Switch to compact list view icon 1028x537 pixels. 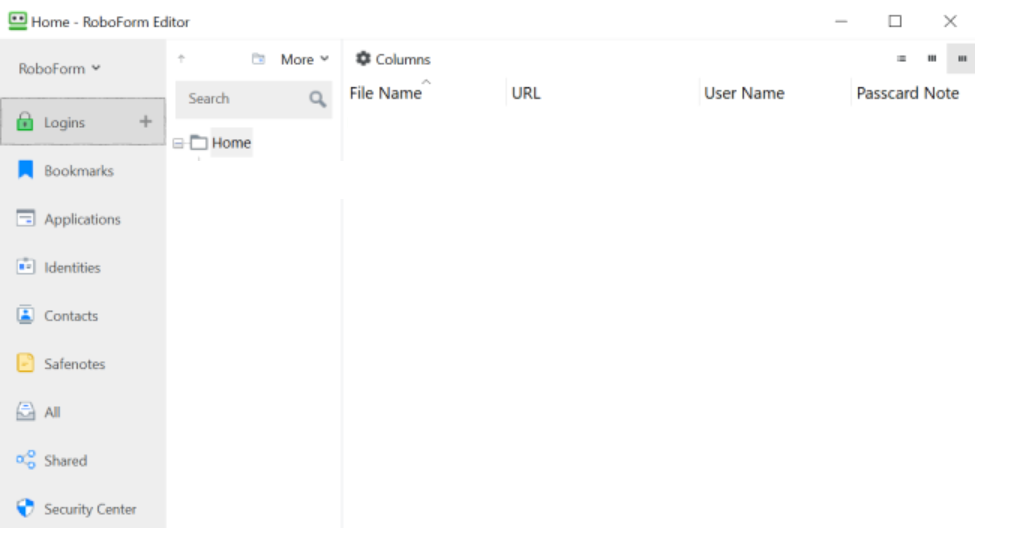[901, 59]
